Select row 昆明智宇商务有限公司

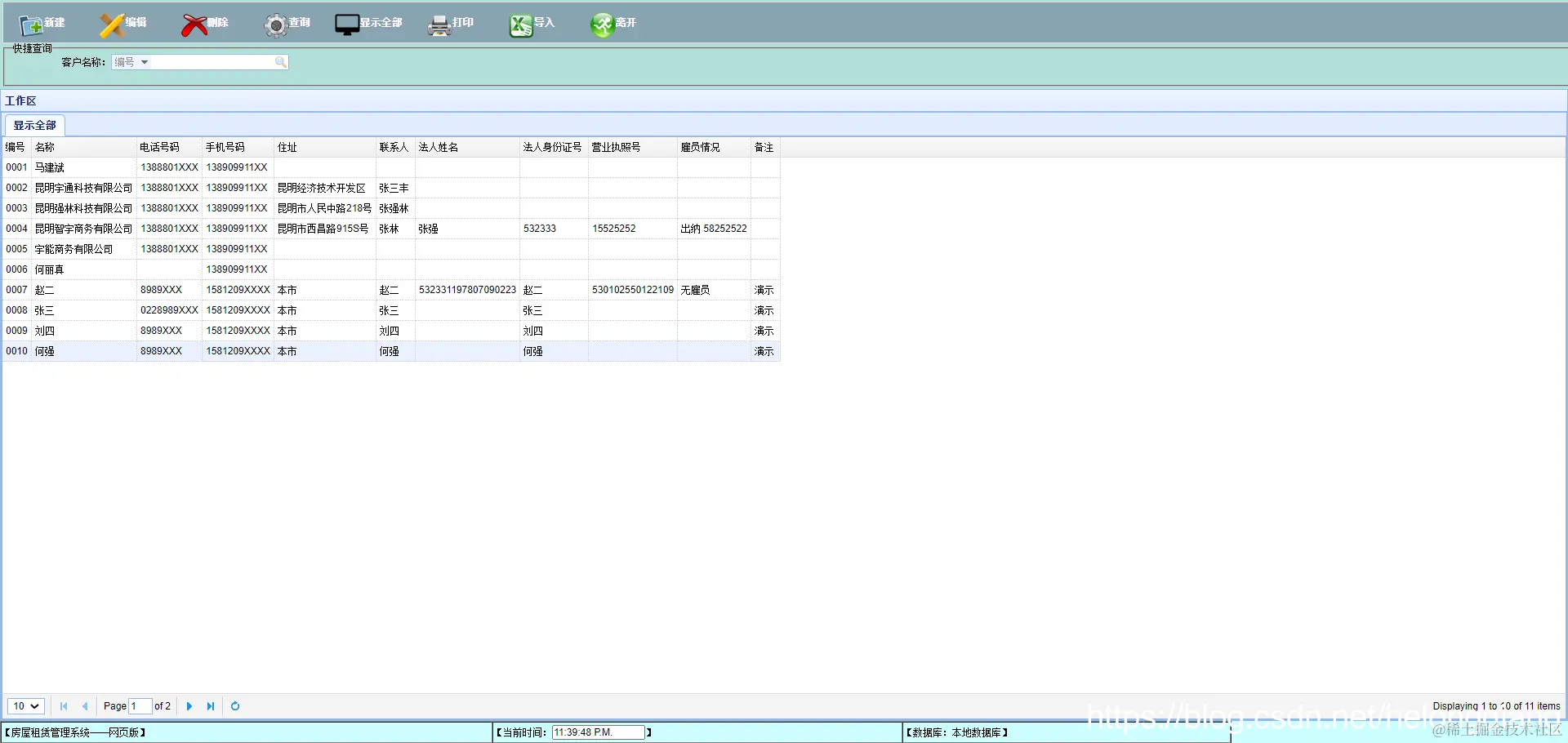391,229
